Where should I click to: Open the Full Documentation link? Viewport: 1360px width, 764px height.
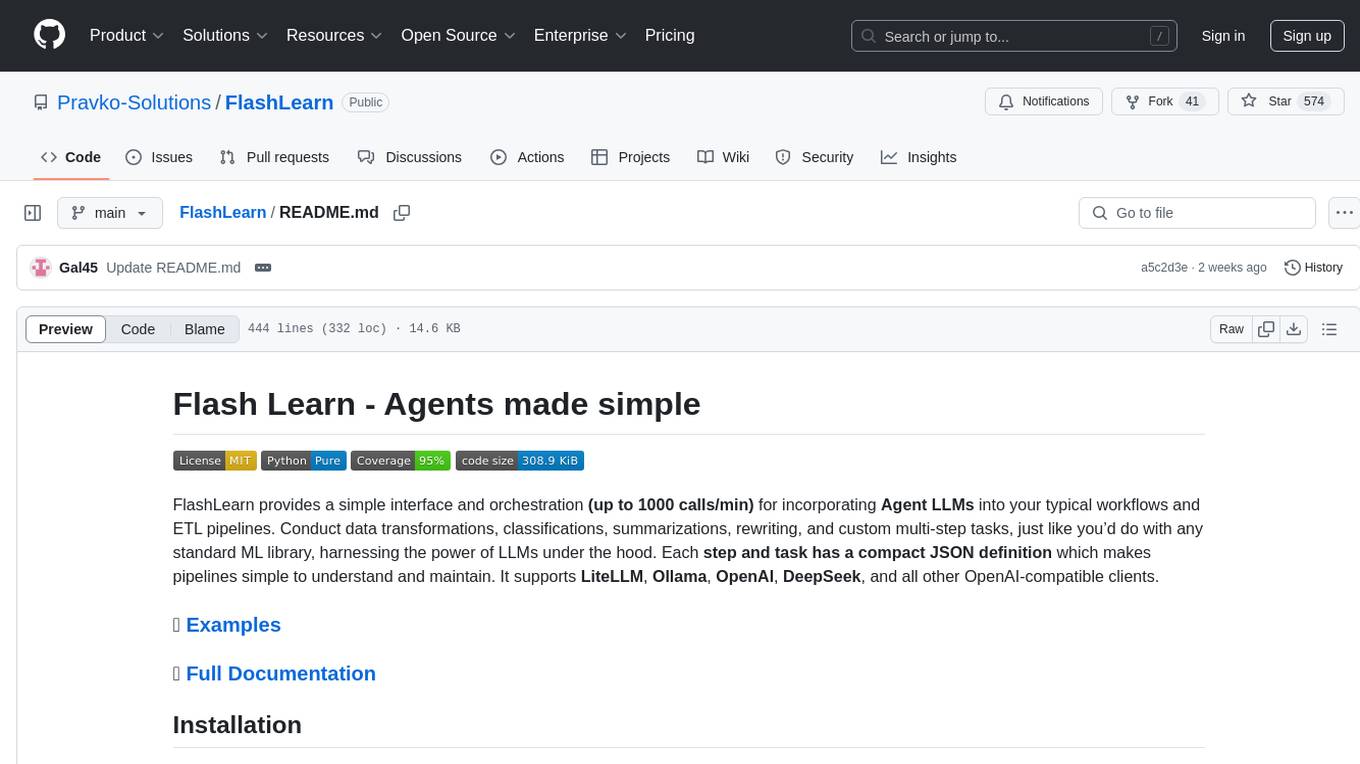pos(281,674)
